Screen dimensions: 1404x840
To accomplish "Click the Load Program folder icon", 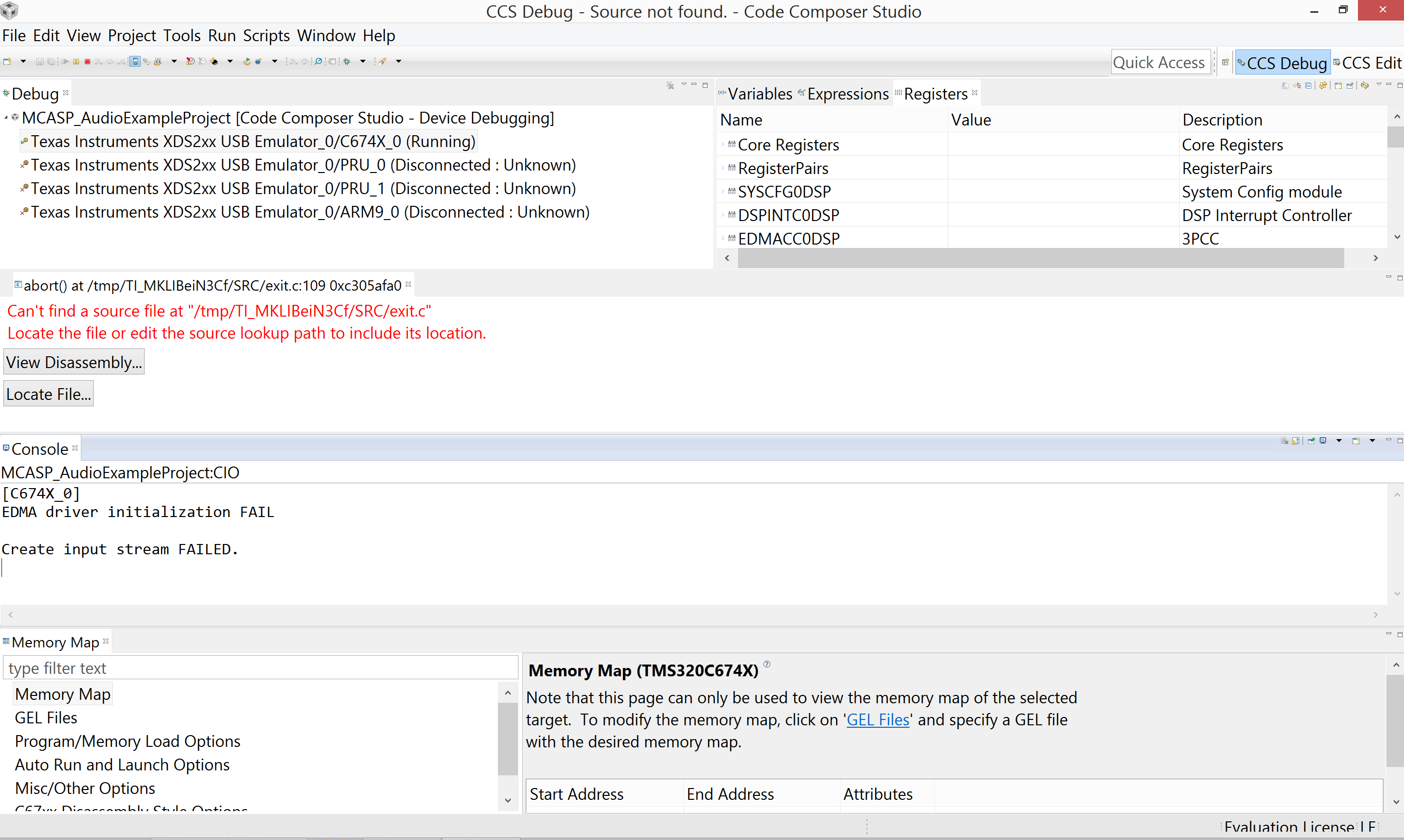I will (x=158, y=62).
